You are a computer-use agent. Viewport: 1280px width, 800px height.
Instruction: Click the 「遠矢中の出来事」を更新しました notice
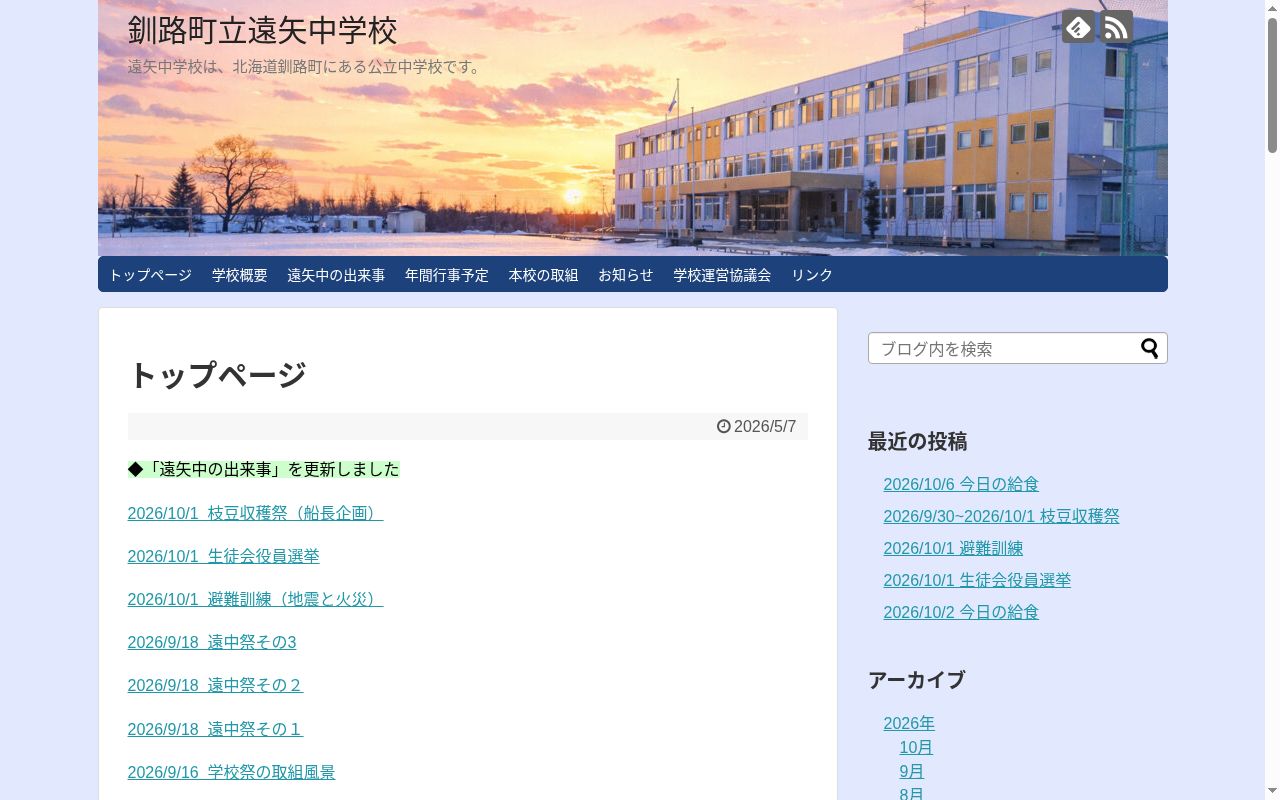263,469
